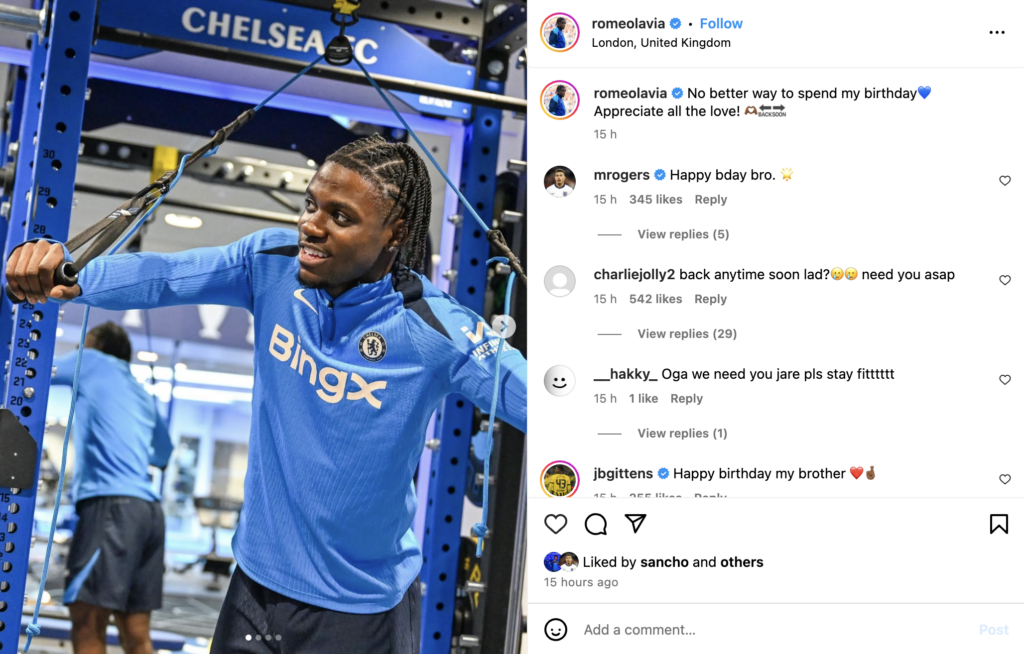Save the post with the bookmark icon

[x=999, y=524]
